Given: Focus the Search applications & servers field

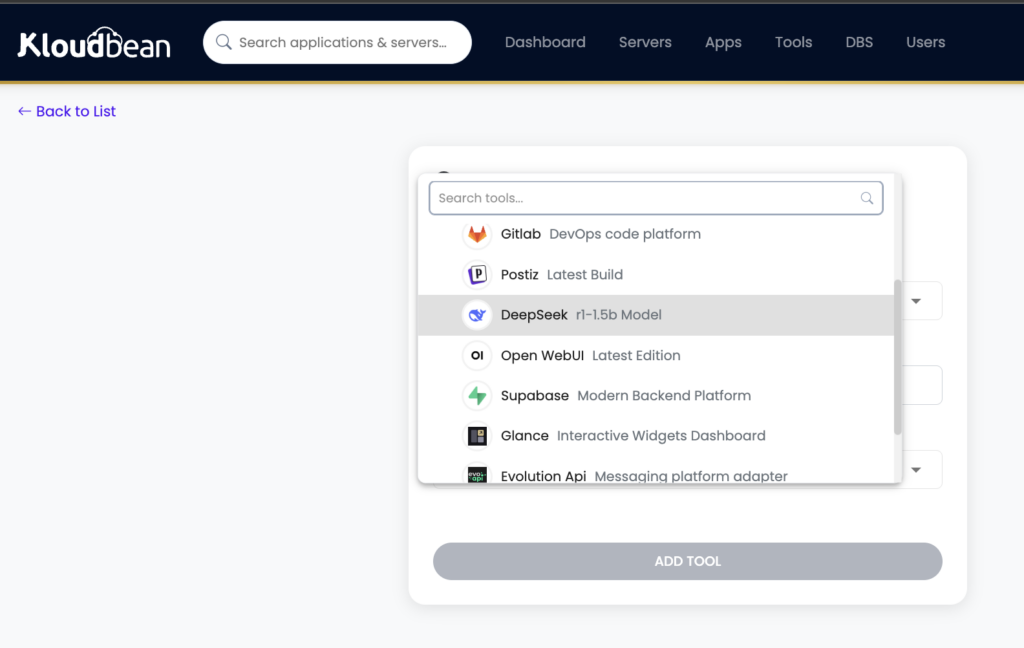Looking at the screenshot, I should tap(337, 42).
